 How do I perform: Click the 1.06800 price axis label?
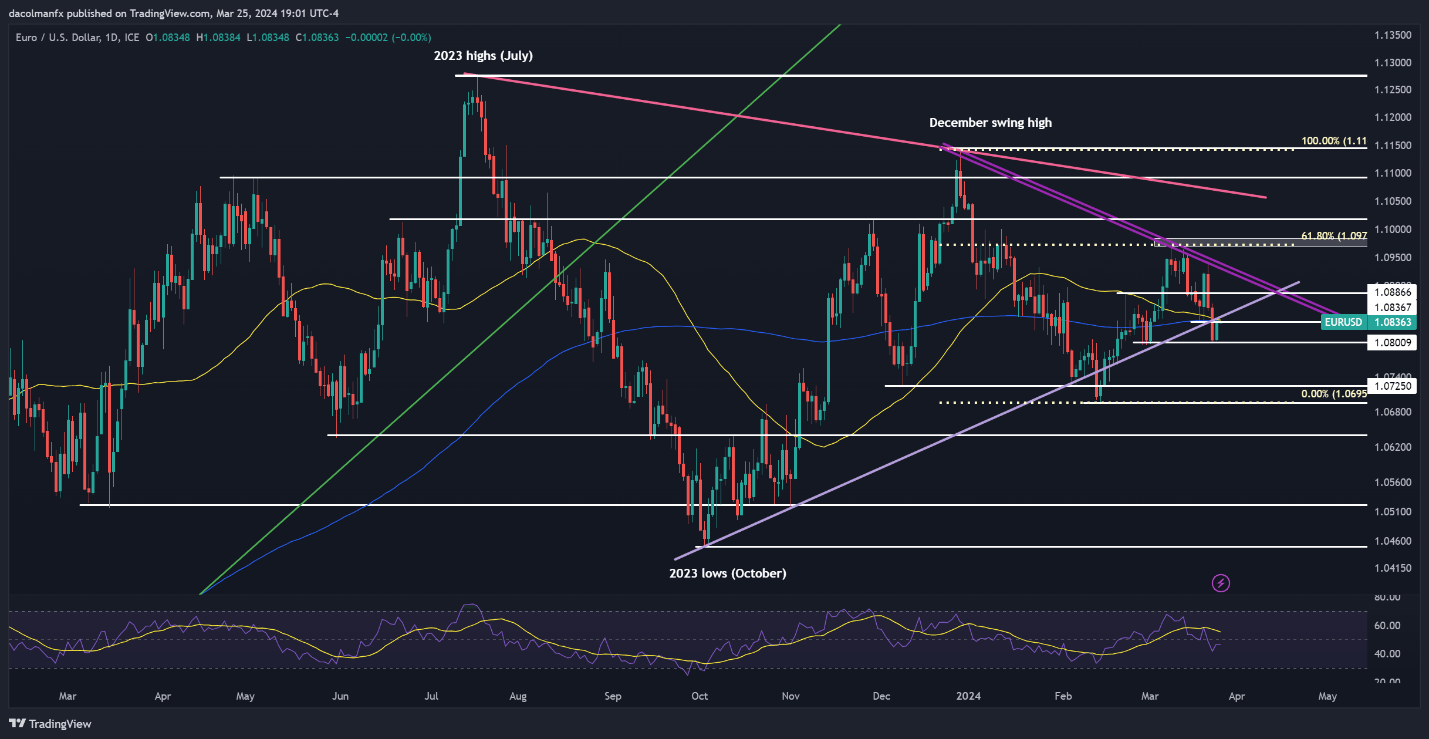pos(1393,412)
